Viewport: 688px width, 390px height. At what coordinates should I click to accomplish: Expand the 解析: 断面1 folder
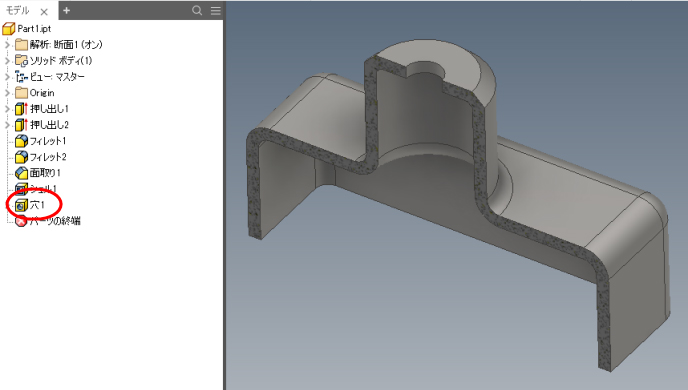(x=7, y=45)
